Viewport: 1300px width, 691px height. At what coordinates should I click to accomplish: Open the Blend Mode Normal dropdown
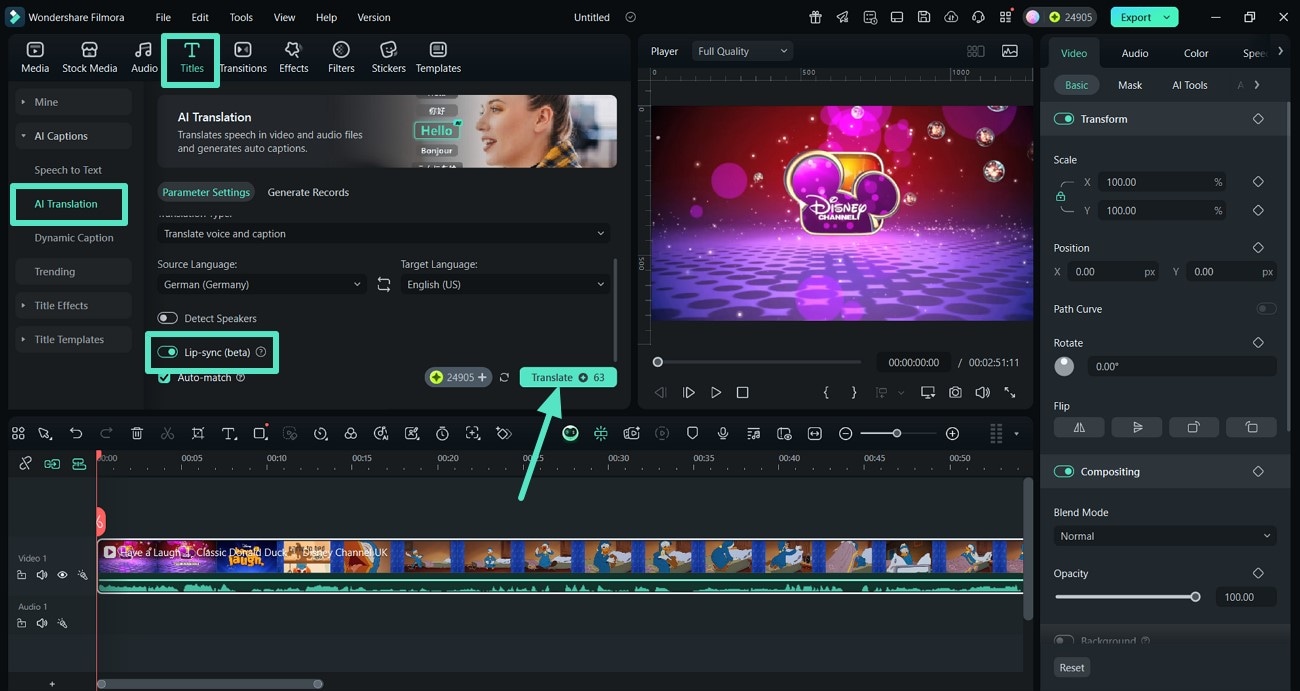click(1165, 536)
